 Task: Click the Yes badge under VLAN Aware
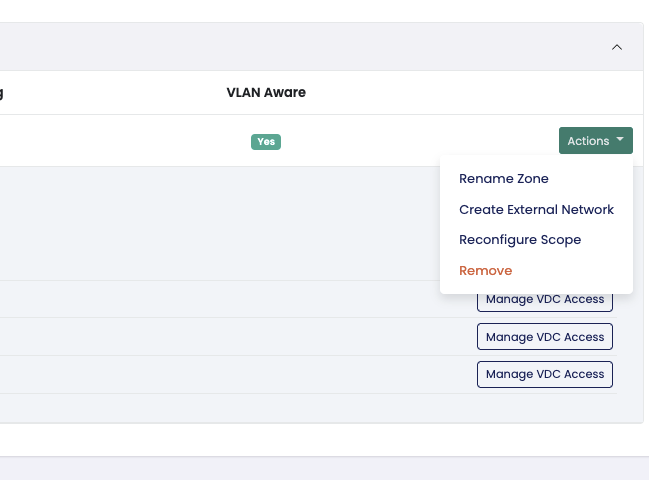pyautogui.click(x=266, y=142)
